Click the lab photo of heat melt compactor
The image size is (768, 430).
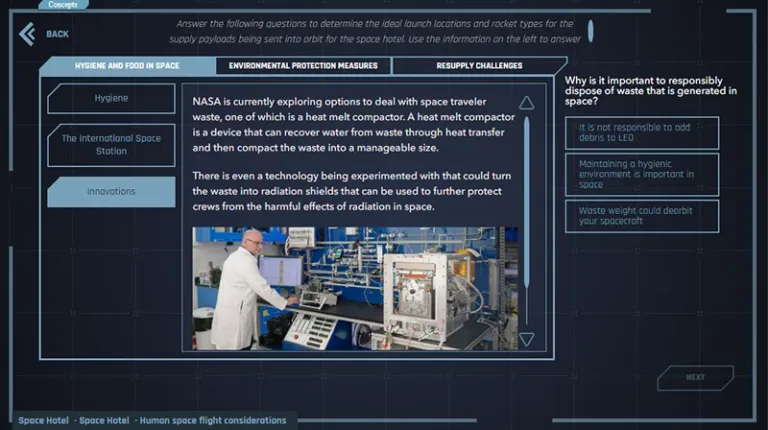[x=355, y=288]
